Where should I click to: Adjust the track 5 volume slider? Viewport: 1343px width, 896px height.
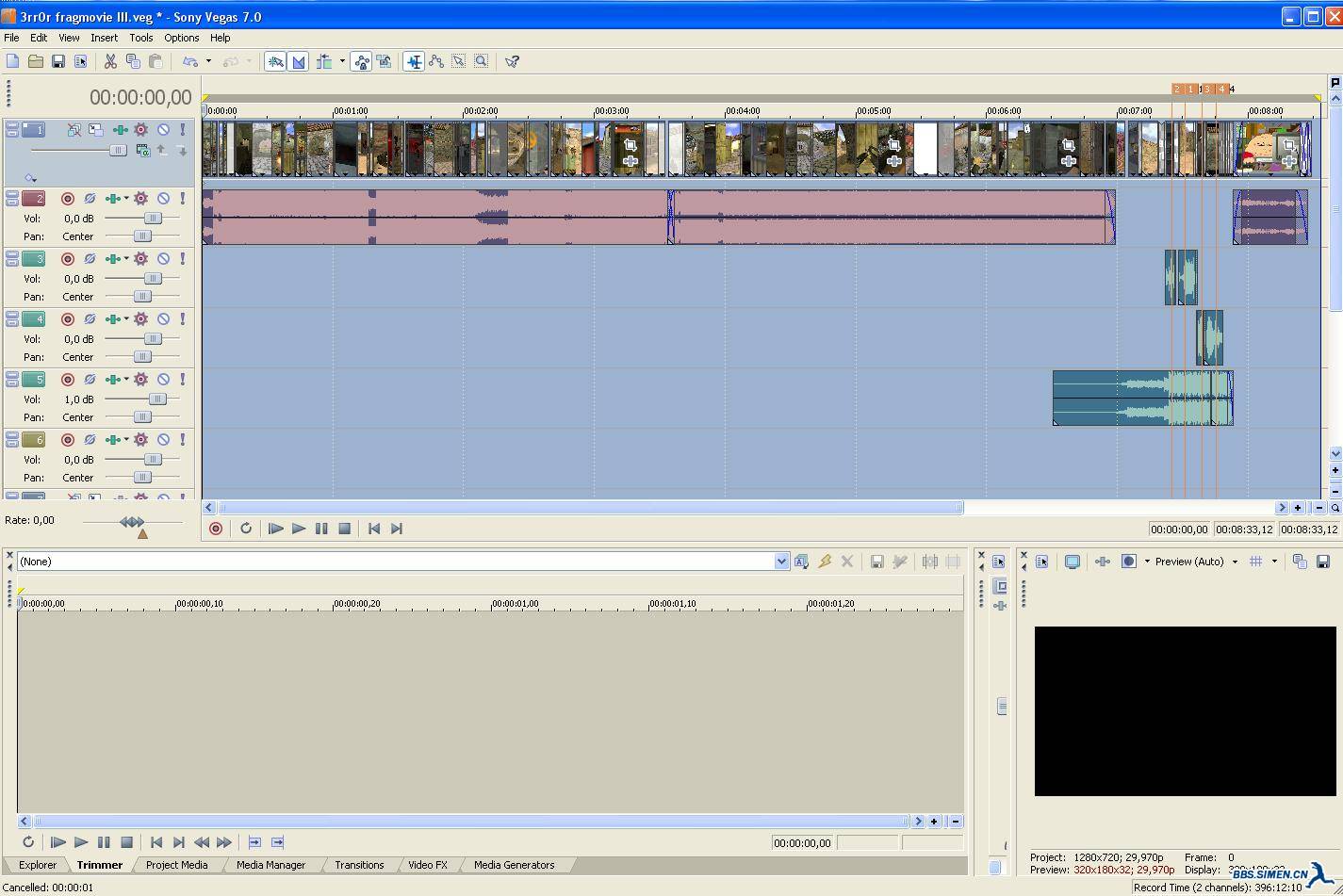pos(157,399)
